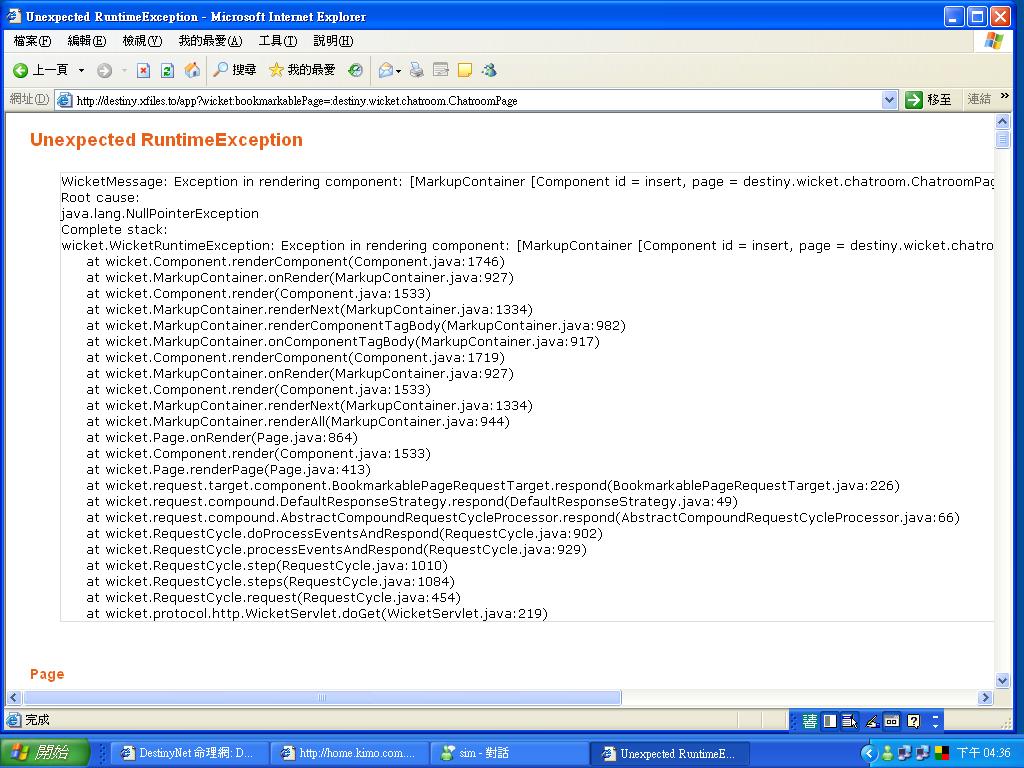Click the Print icon in toolbar
1024x768 pixels.
(417, 70)
